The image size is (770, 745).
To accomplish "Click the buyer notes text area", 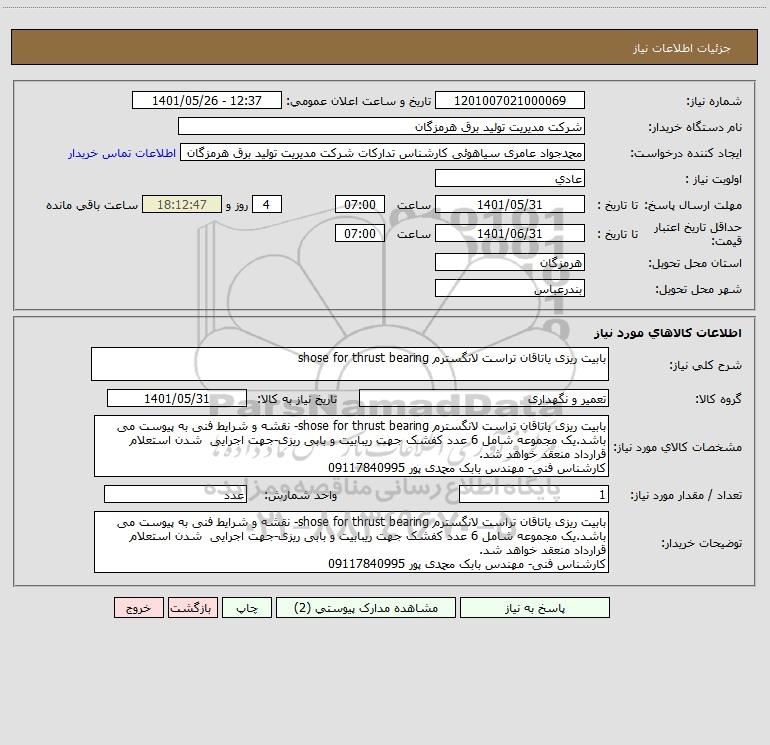I will click(x=351, y=542).
